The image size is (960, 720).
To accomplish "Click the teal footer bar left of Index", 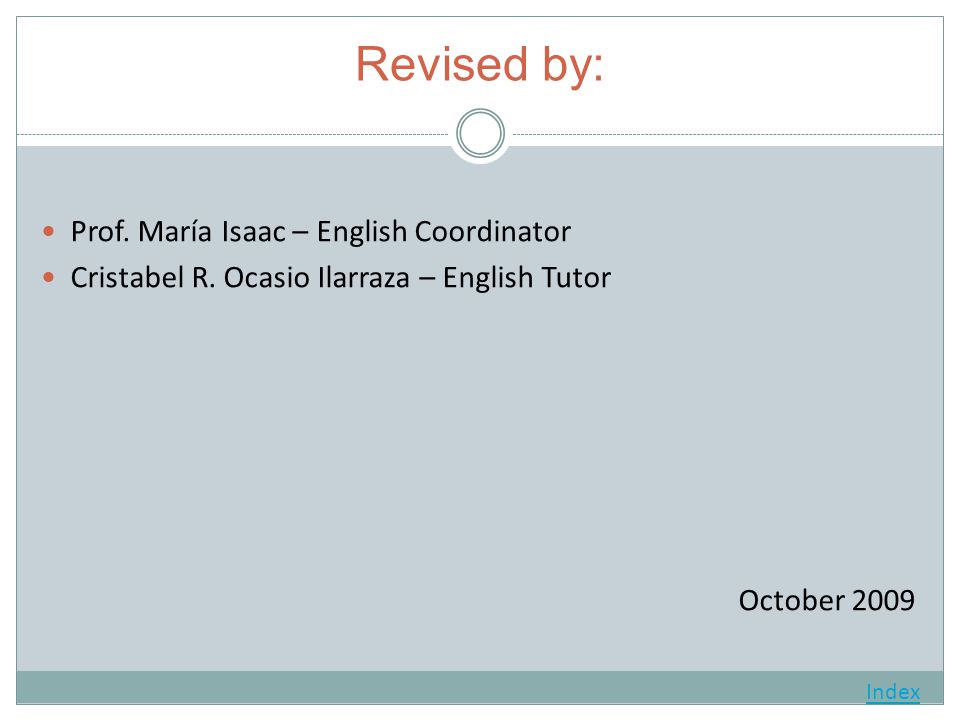I will 429,687.
